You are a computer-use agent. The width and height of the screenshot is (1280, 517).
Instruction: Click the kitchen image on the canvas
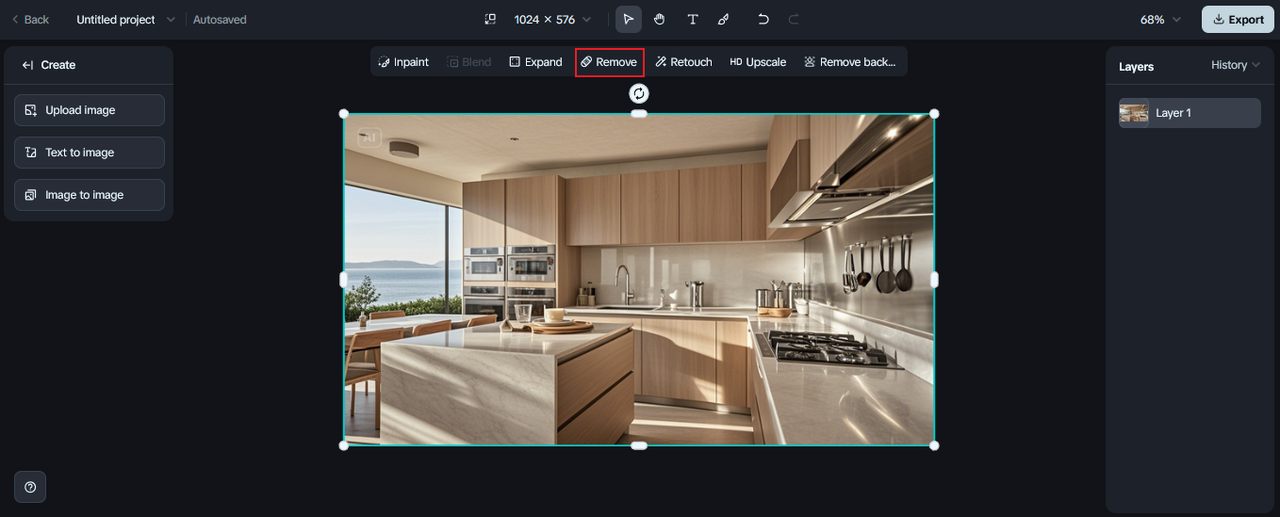[639, 279]
